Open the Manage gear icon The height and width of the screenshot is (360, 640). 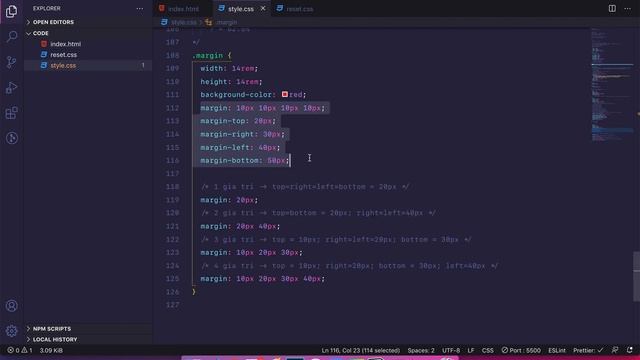[x=11, y=331]
